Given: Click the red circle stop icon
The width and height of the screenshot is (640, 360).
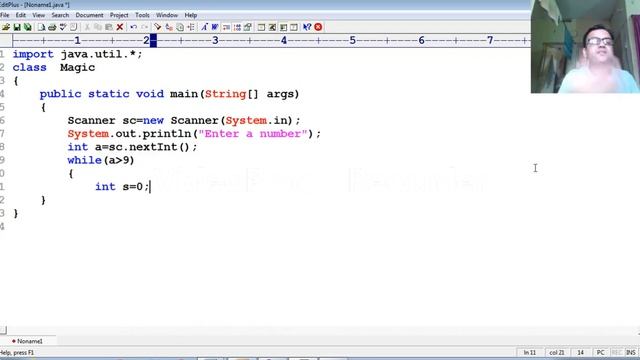Looking at the screenshot, I should pos(318,27).
